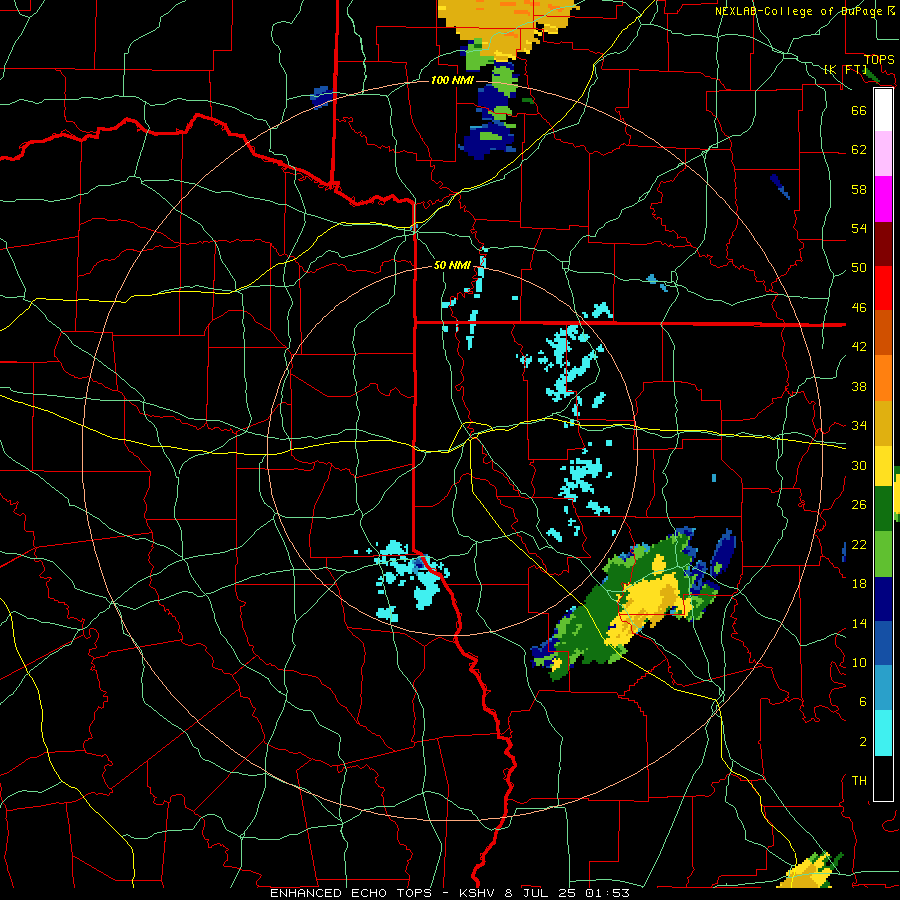Screen dimensions: 900x900
Task: Select the light blue legend swatch
Action: coord(883,688)
